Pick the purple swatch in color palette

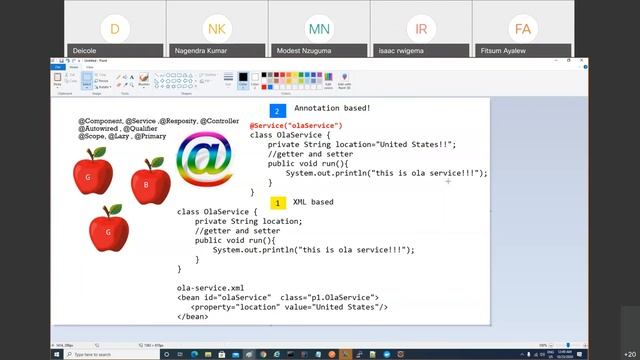(x=320, y=75)
